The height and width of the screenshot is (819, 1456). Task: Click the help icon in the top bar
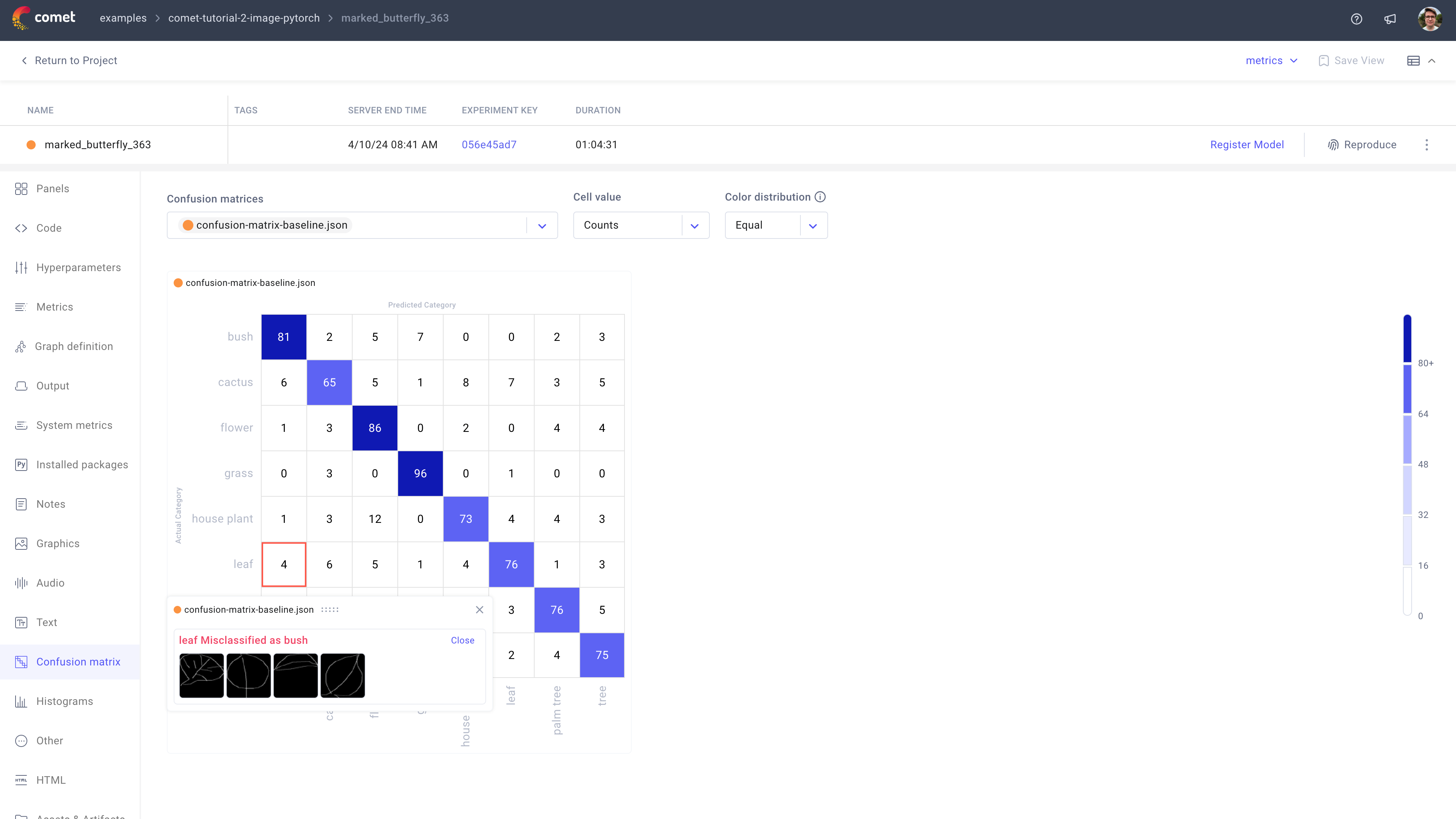coord(1357,19)
